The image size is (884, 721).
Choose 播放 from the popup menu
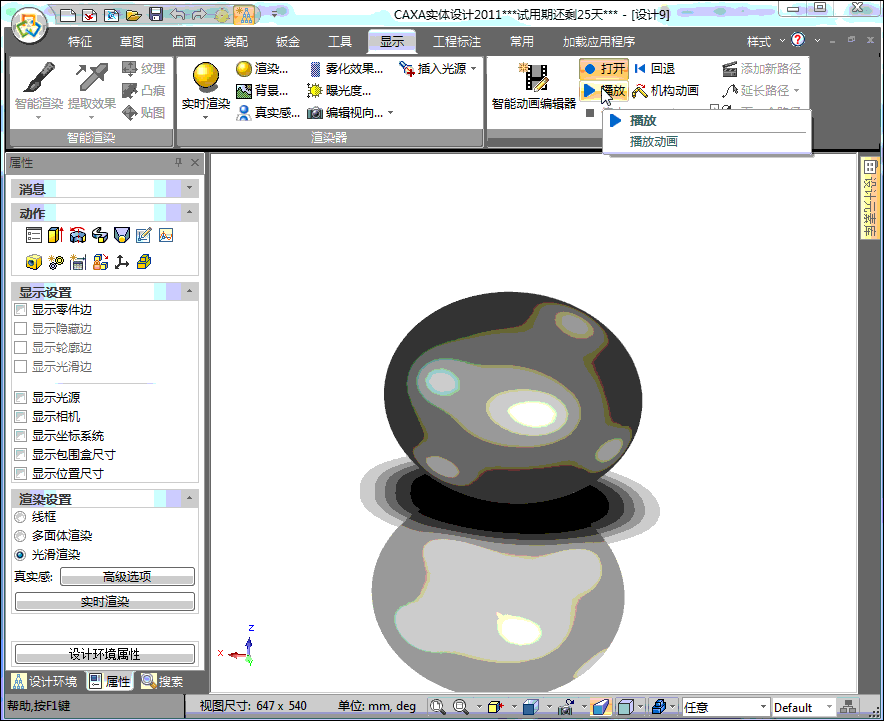click(x=643, y=120)
